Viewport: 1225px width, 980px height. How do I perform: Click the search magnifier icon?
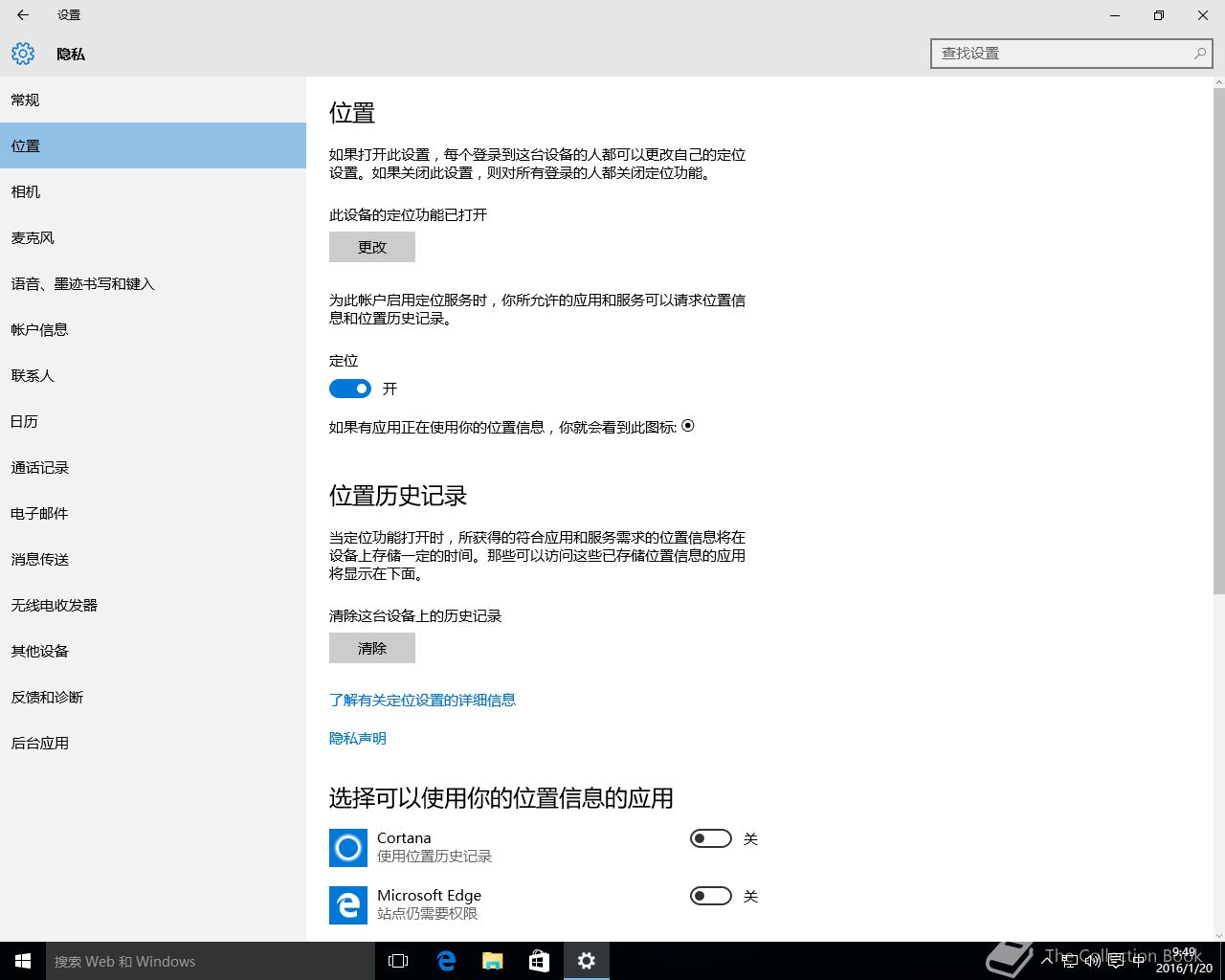tap(1199, 54)
